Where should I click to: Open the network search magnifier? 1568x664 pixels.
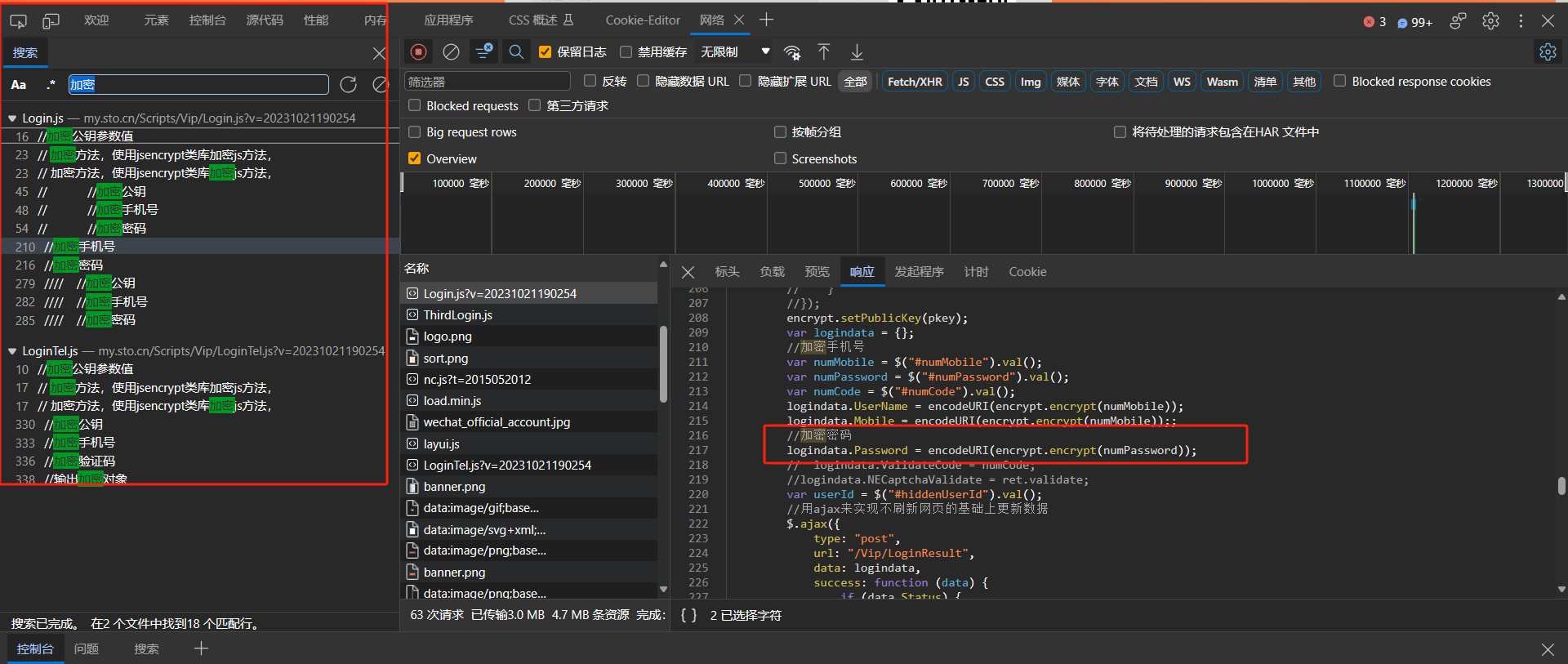[x=516, y=52]
